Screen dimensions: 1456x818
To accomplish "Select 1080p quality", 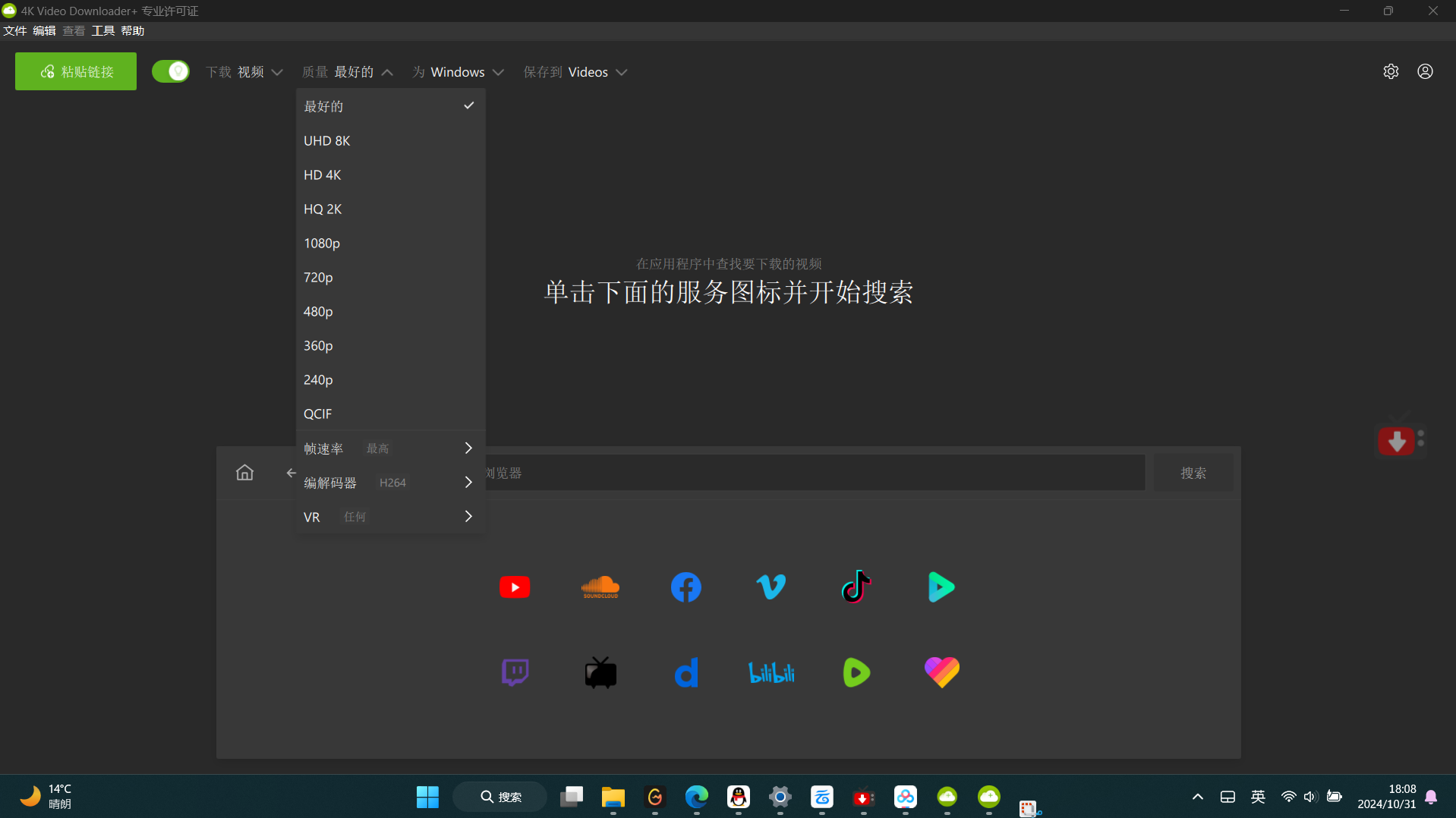I will click(x=390, y=243).
